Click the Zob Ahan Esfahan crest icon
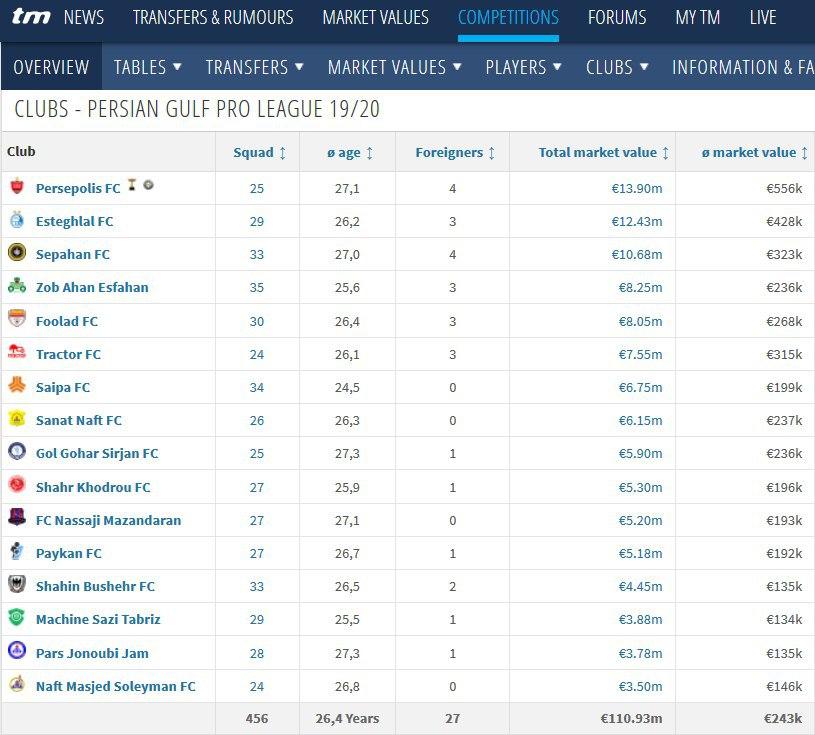Screen dimensions: 815x735 click(17, 286)
